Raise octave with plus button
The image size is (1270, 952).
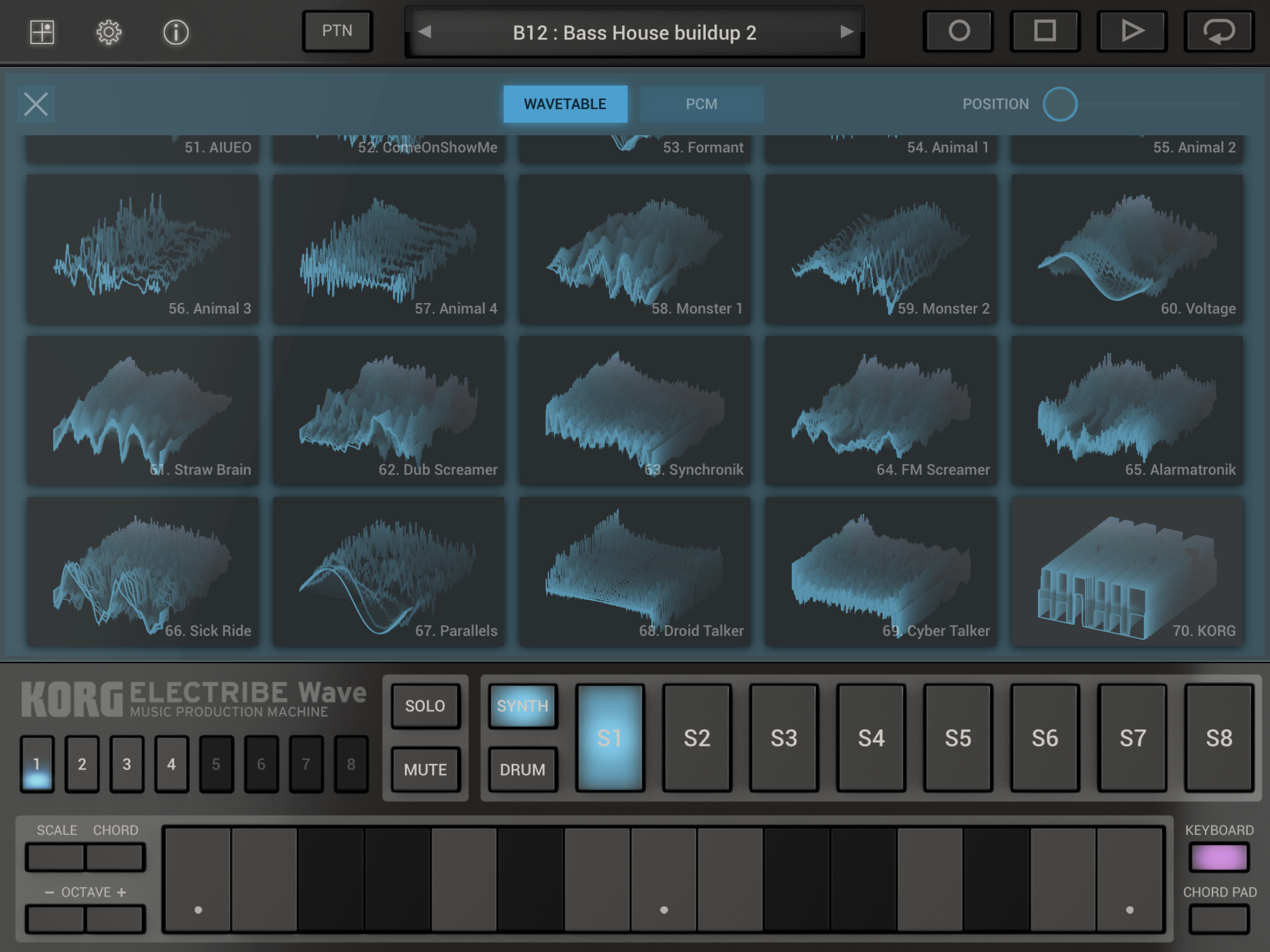point(115,919)
